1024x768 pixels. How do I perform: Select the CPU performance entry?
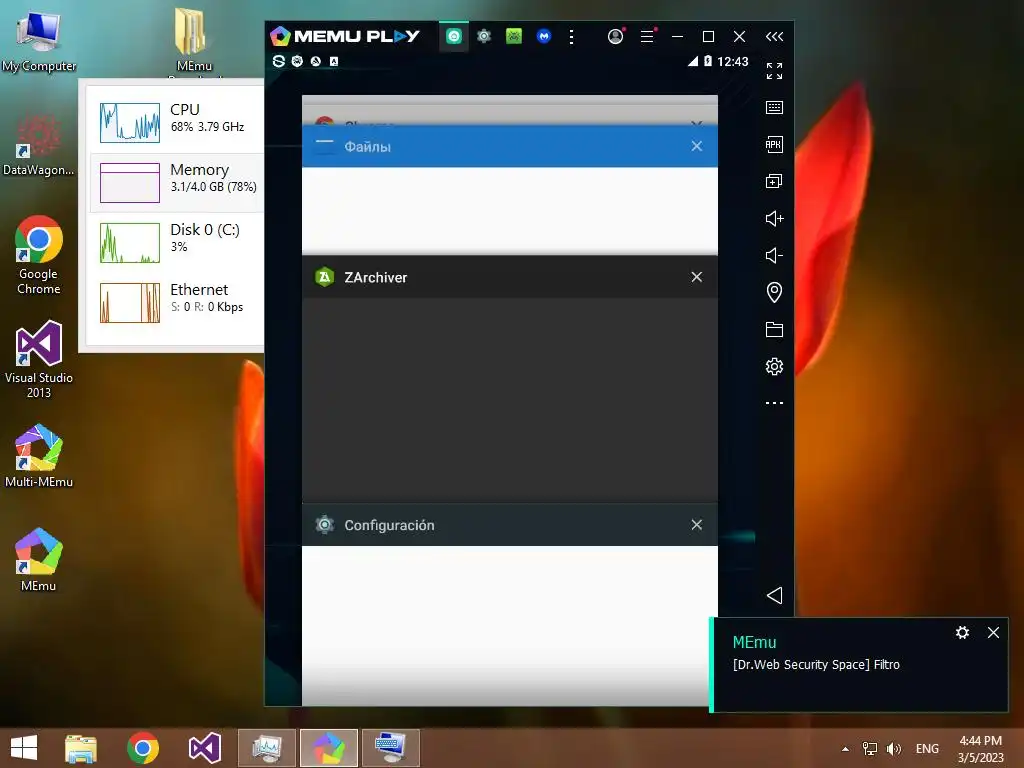(x=176, y=121)
